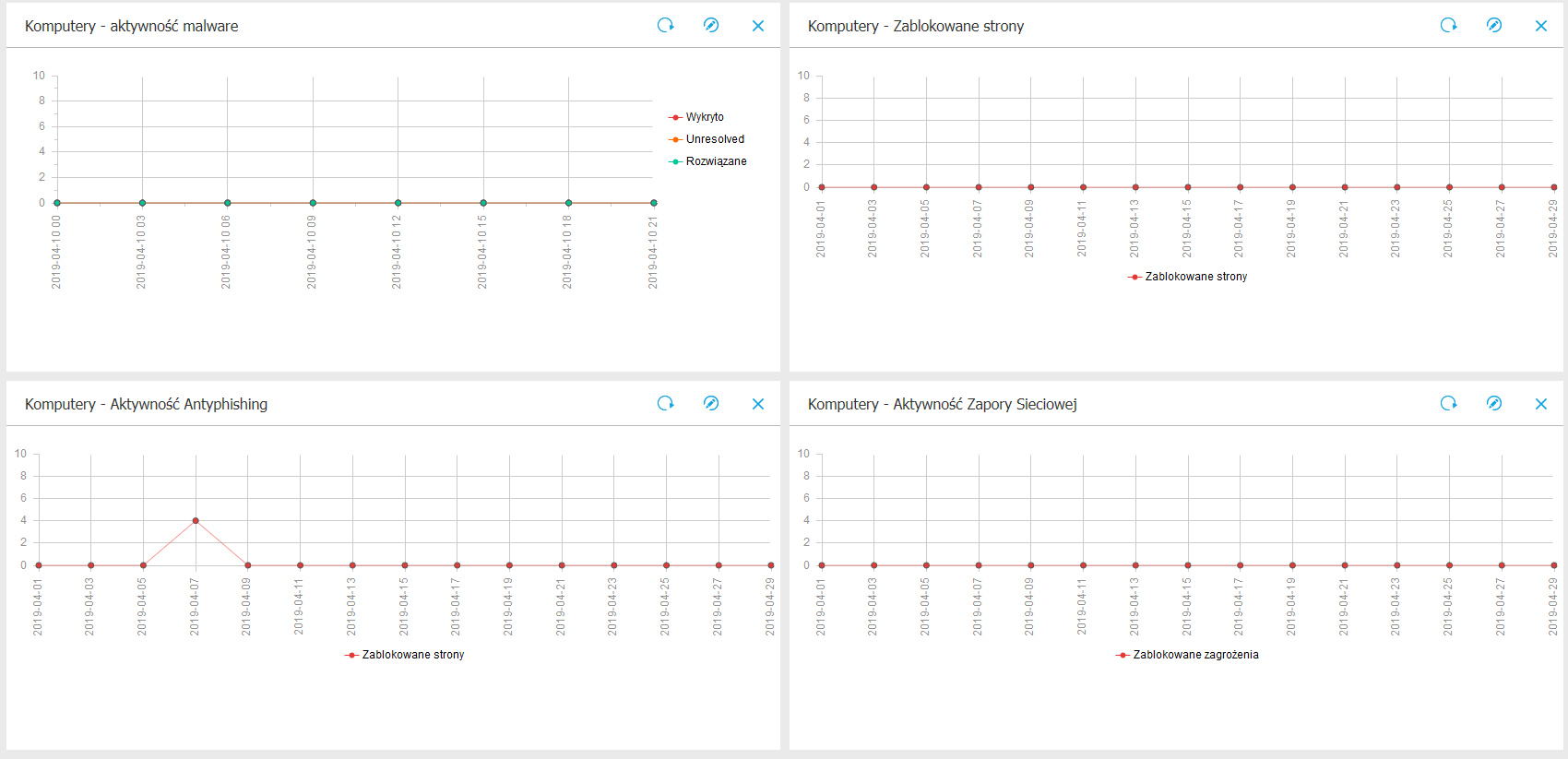The height and width of the screenshot is (759, 1568).
Task: Toggle Zablokowane strony legend in the Antyphishing chart
Action: pos(412,655)
